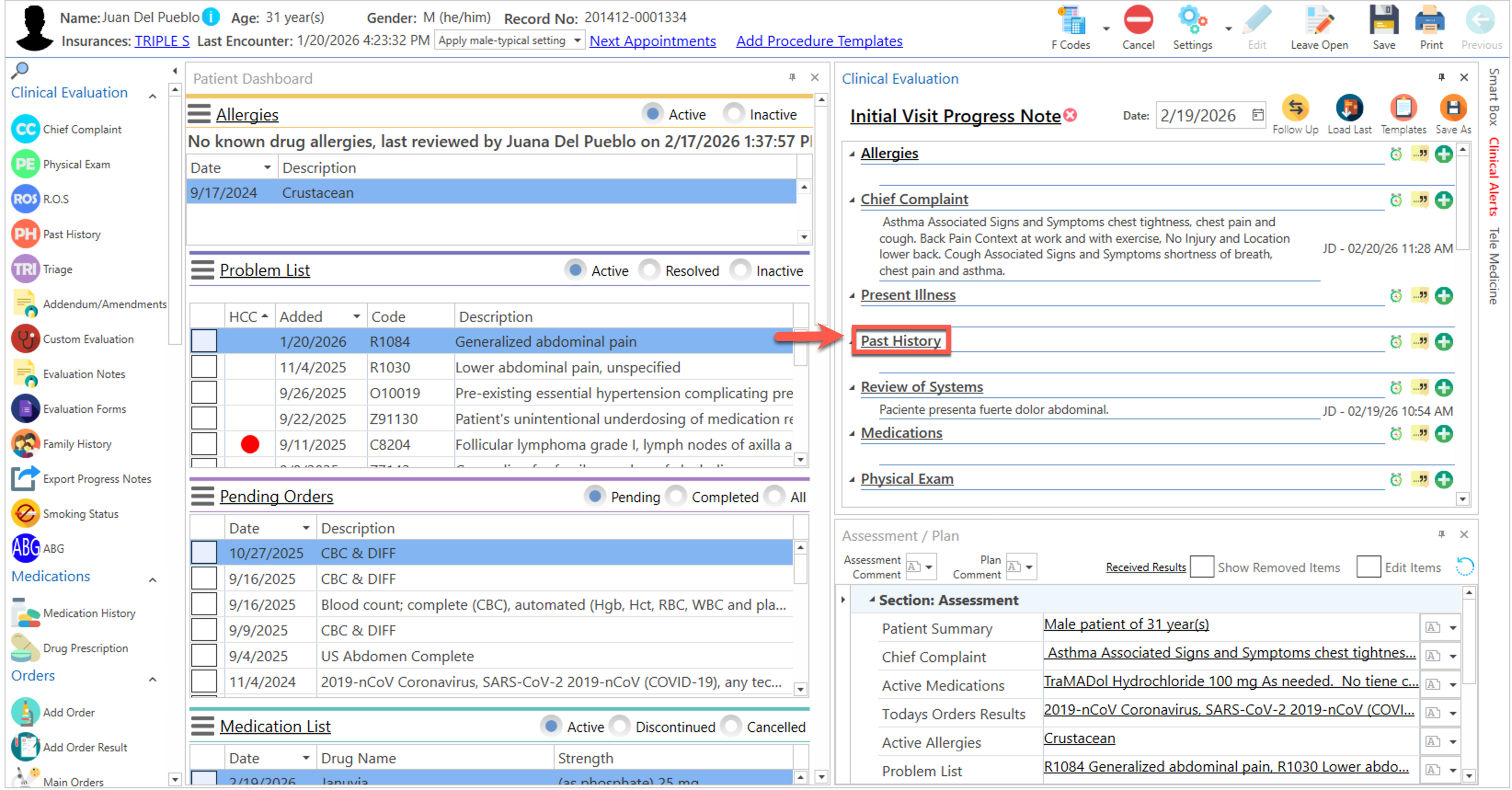1512x790 pixels.
Task: Check Show Removed Items box
Action: pos(1202,567)
